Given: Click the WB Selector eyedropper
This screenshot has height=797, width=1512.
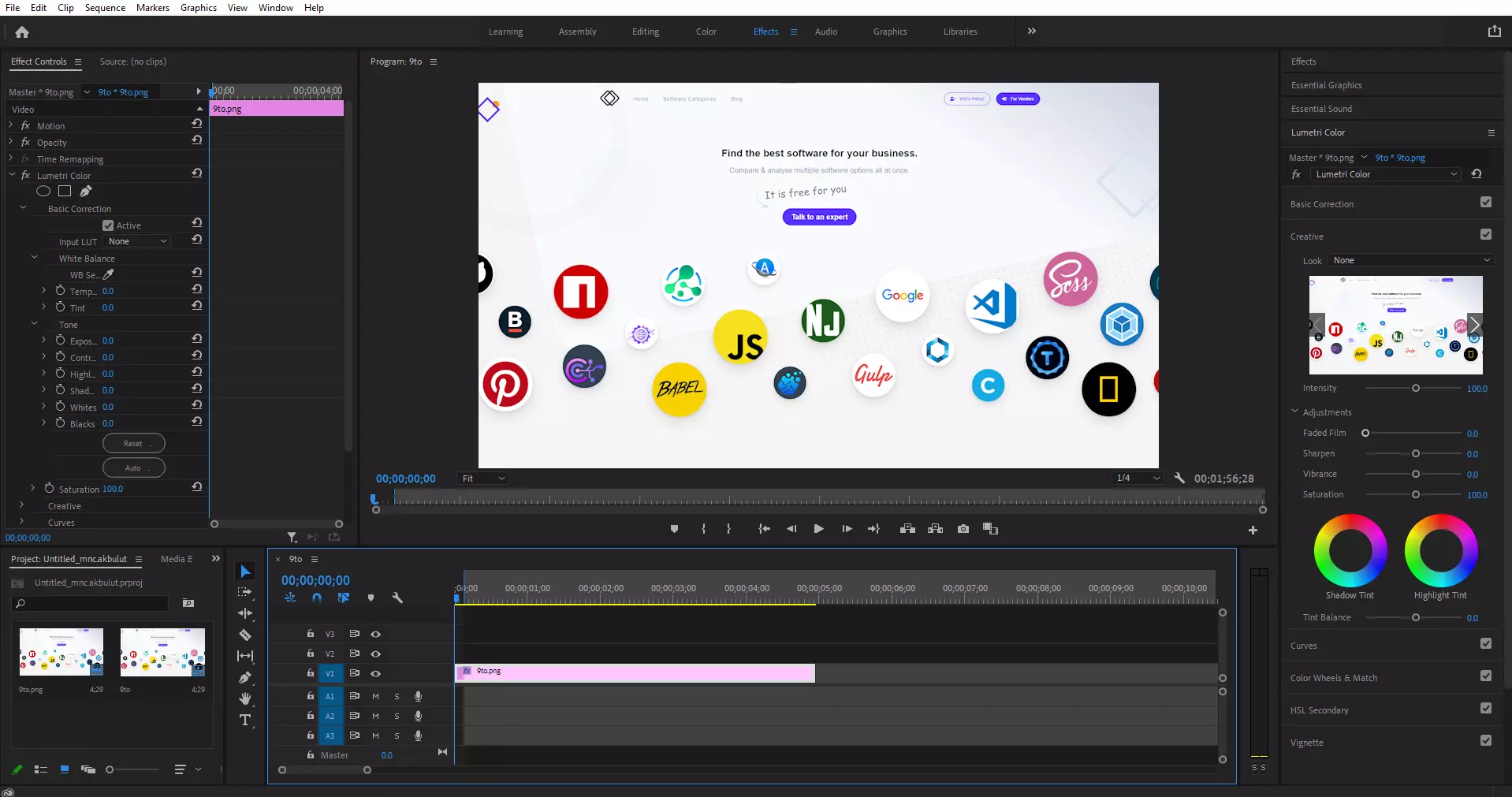Looking at the screenshot, I should (109, 274).
